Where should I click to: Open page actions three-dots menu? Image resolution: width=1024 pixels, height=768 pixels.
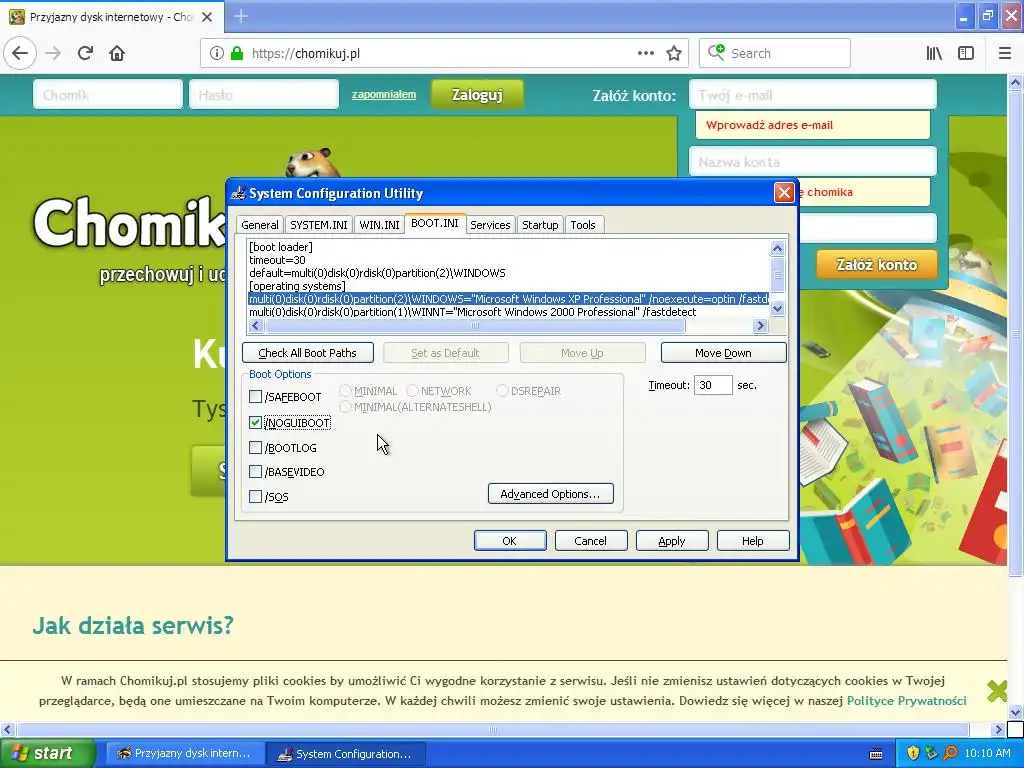click(x=645, y=54)
